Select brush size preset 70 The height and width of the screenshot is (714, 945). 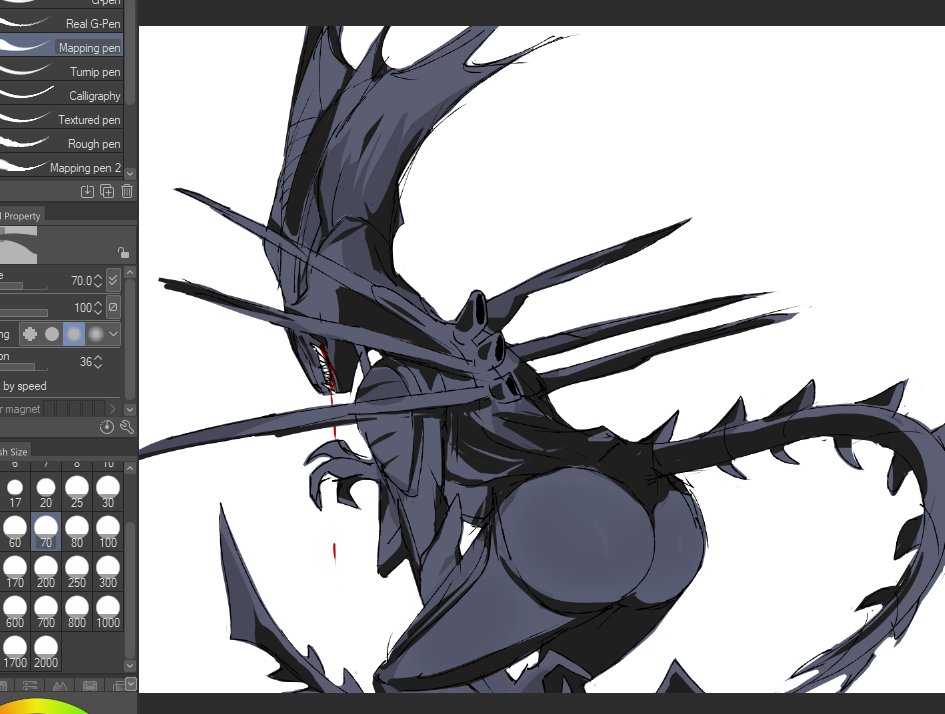click(46, 531)
